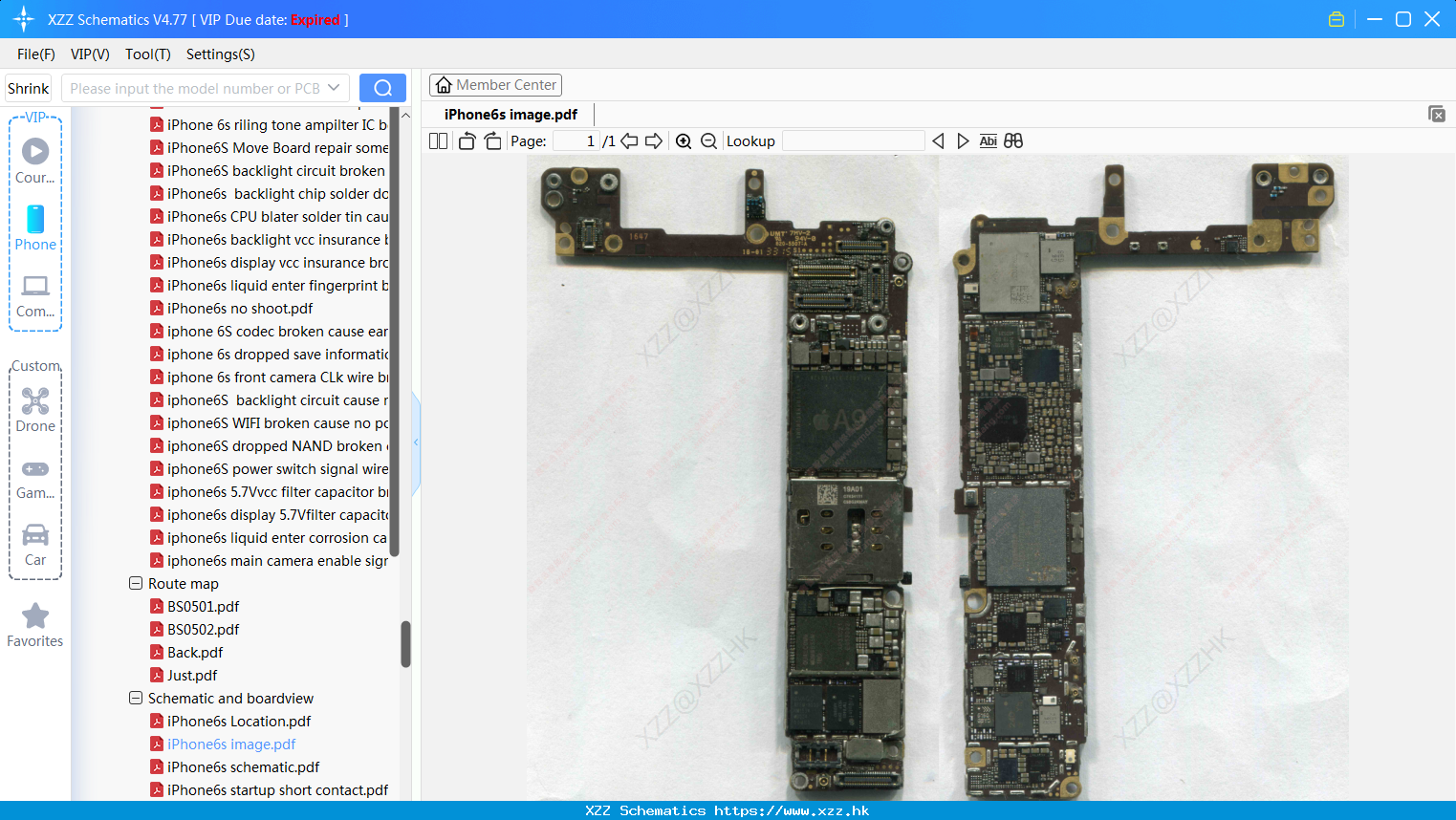Collapse Schematic and boardview folder
This screenshot has height=820, width=1456.
pyautogui.click(x=136, y=698)
